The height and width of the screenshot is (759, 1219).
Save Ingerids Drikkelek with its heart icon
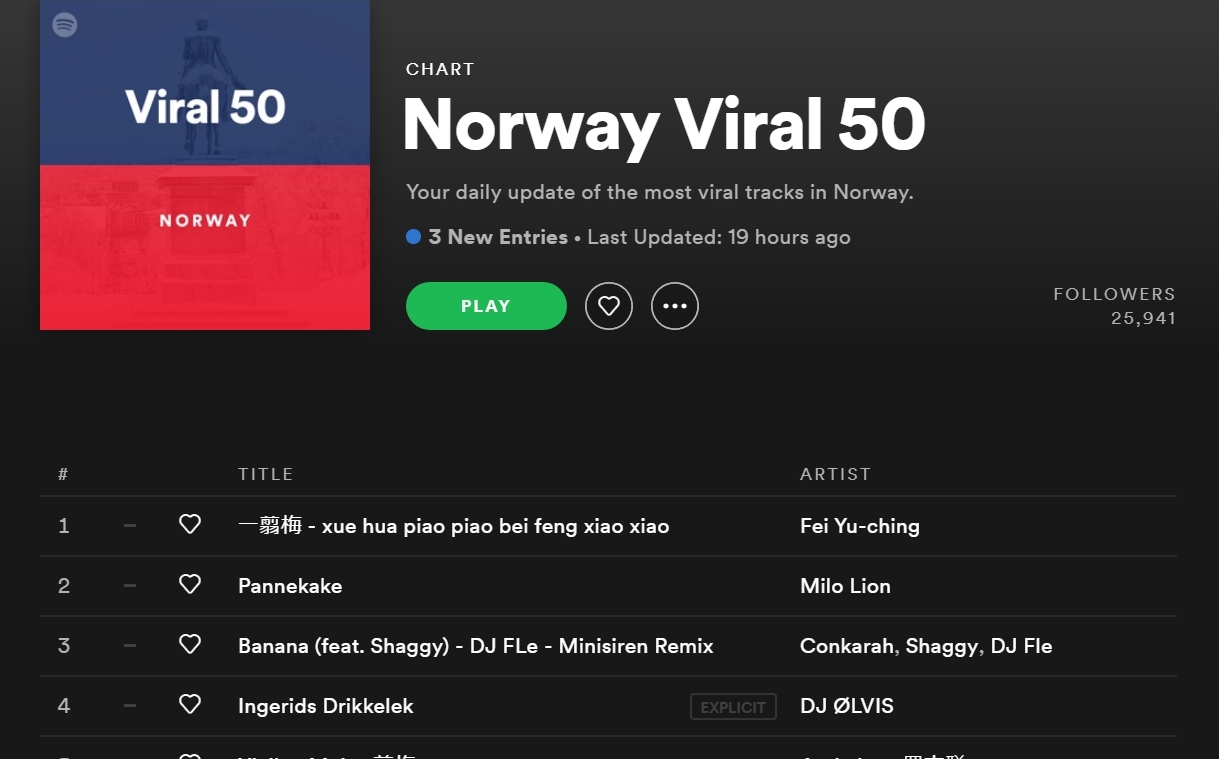click(190, 705)
